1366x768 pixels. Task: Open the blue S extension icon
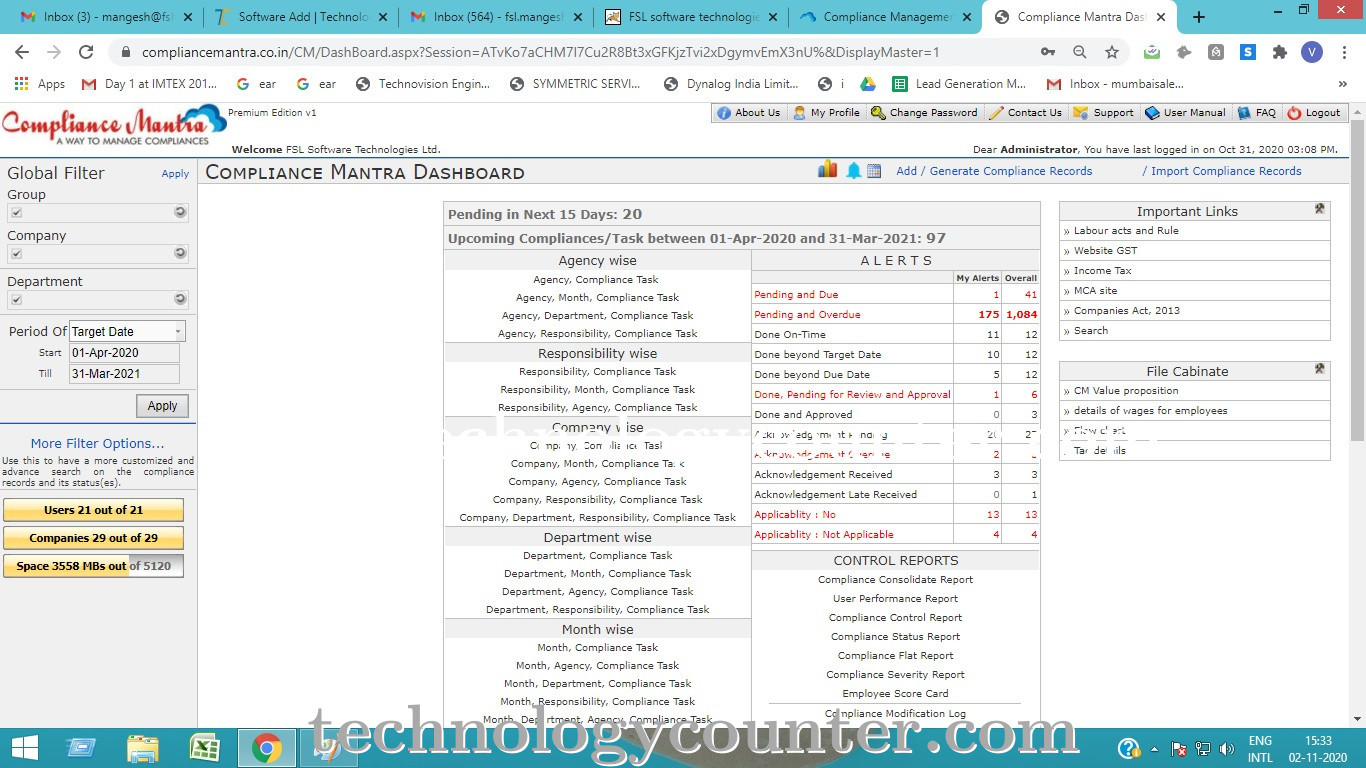pyautogui.click(x=1248, y=52)
